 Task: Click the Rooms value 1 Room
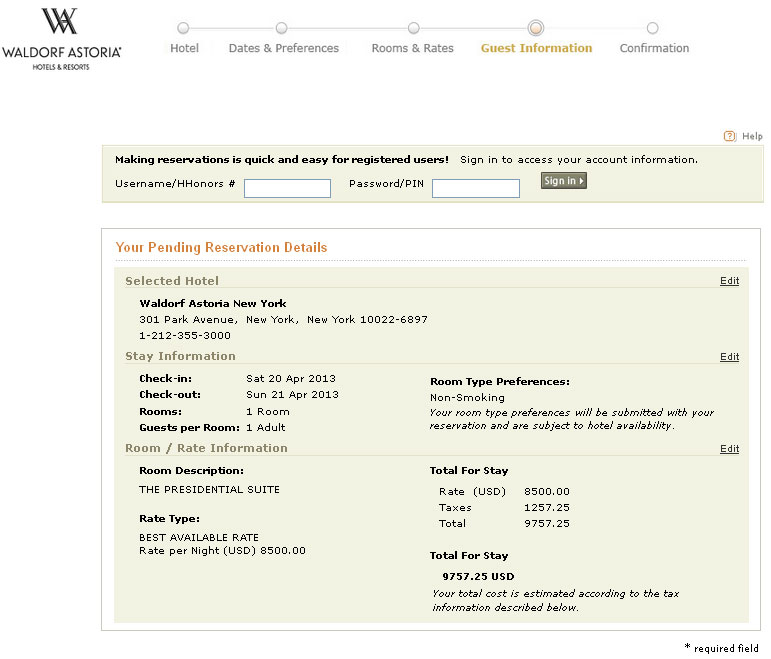tap(267, 412)
